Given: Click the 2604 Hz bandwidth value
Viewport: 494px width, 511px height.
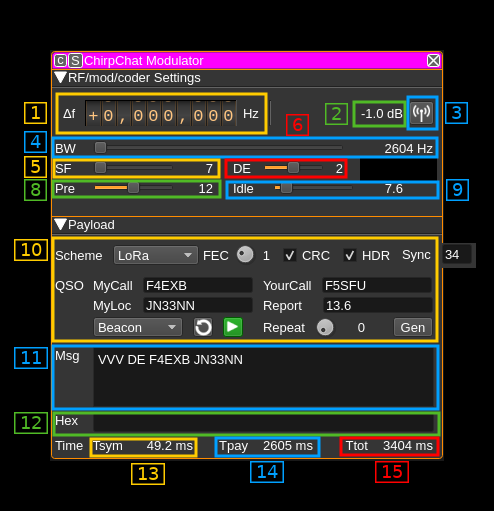Looking at the screenshot, I should pos(409,149).
